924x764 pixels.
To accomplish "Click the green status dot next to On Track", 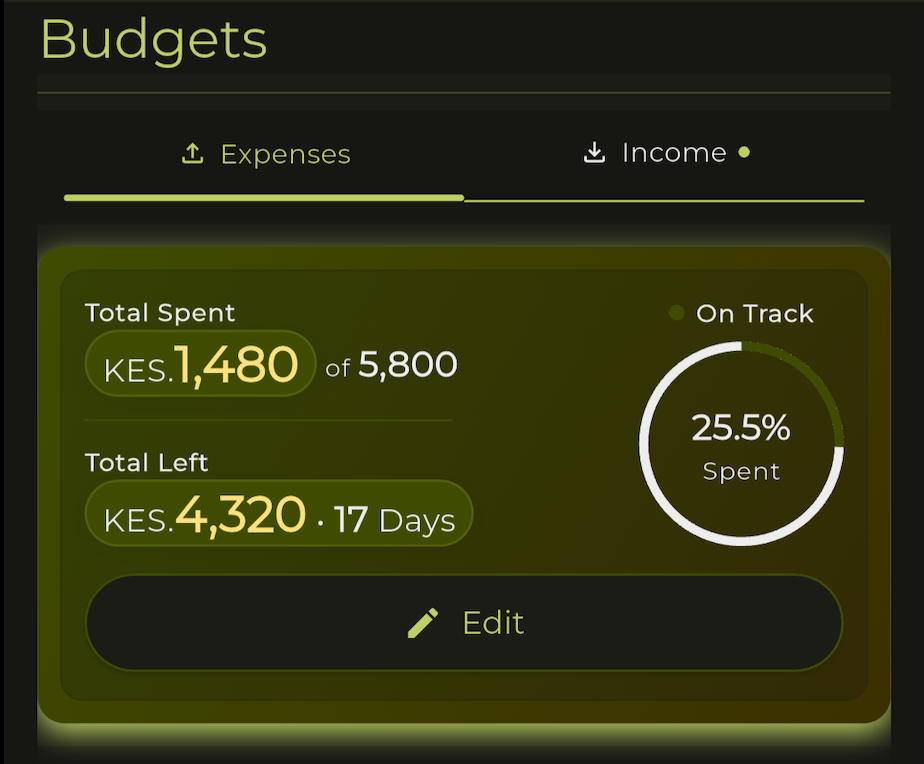I will point(676,312).
